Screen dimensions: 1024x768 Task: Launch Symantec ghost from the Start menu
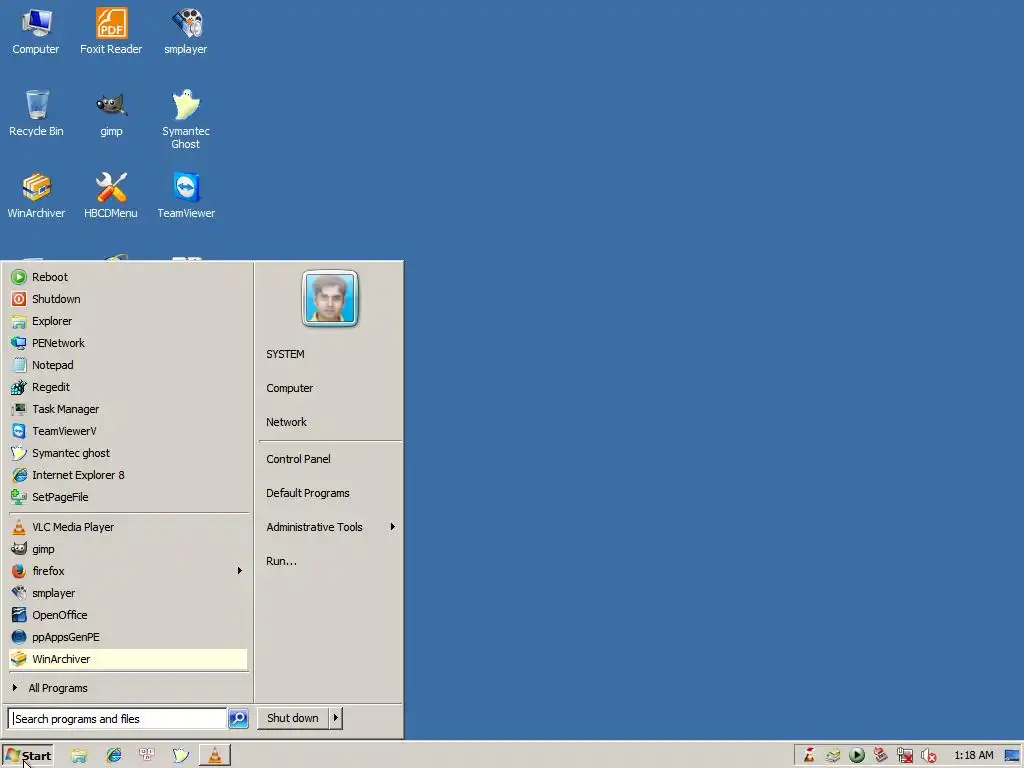coord(128,453)
